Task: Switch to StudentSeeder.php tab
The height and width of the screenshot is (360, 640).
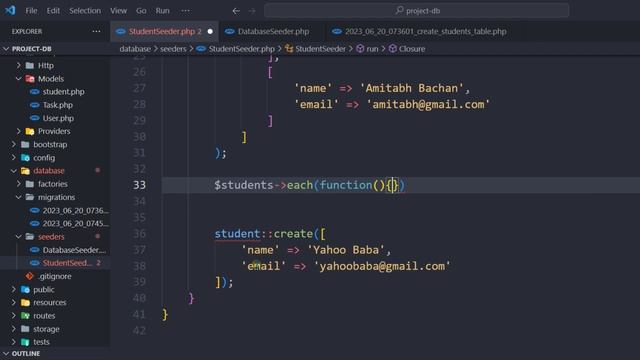Action: (x=164, y=31)
